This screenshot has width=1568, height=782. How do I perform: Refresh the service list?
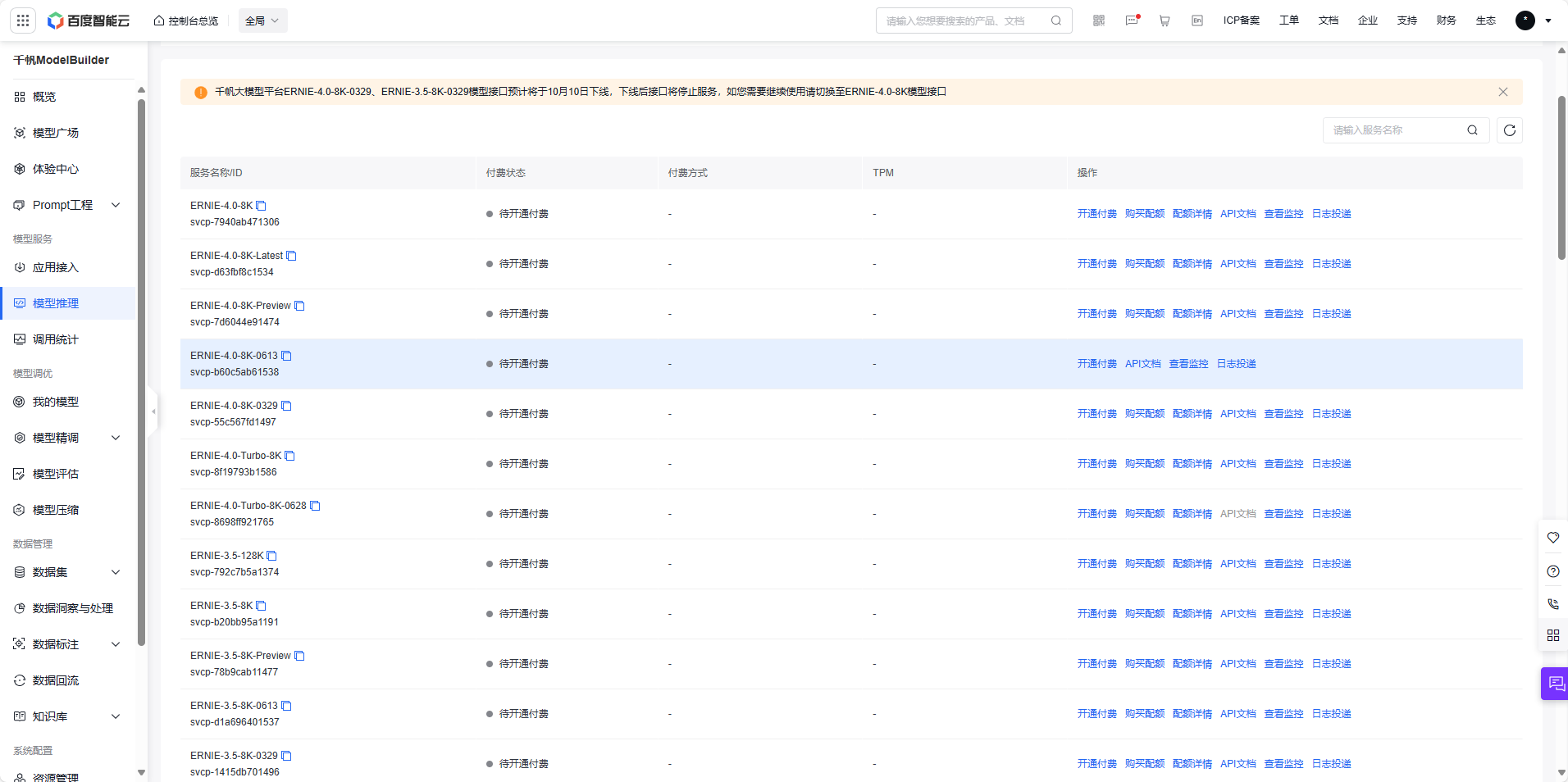[1510, 130]
